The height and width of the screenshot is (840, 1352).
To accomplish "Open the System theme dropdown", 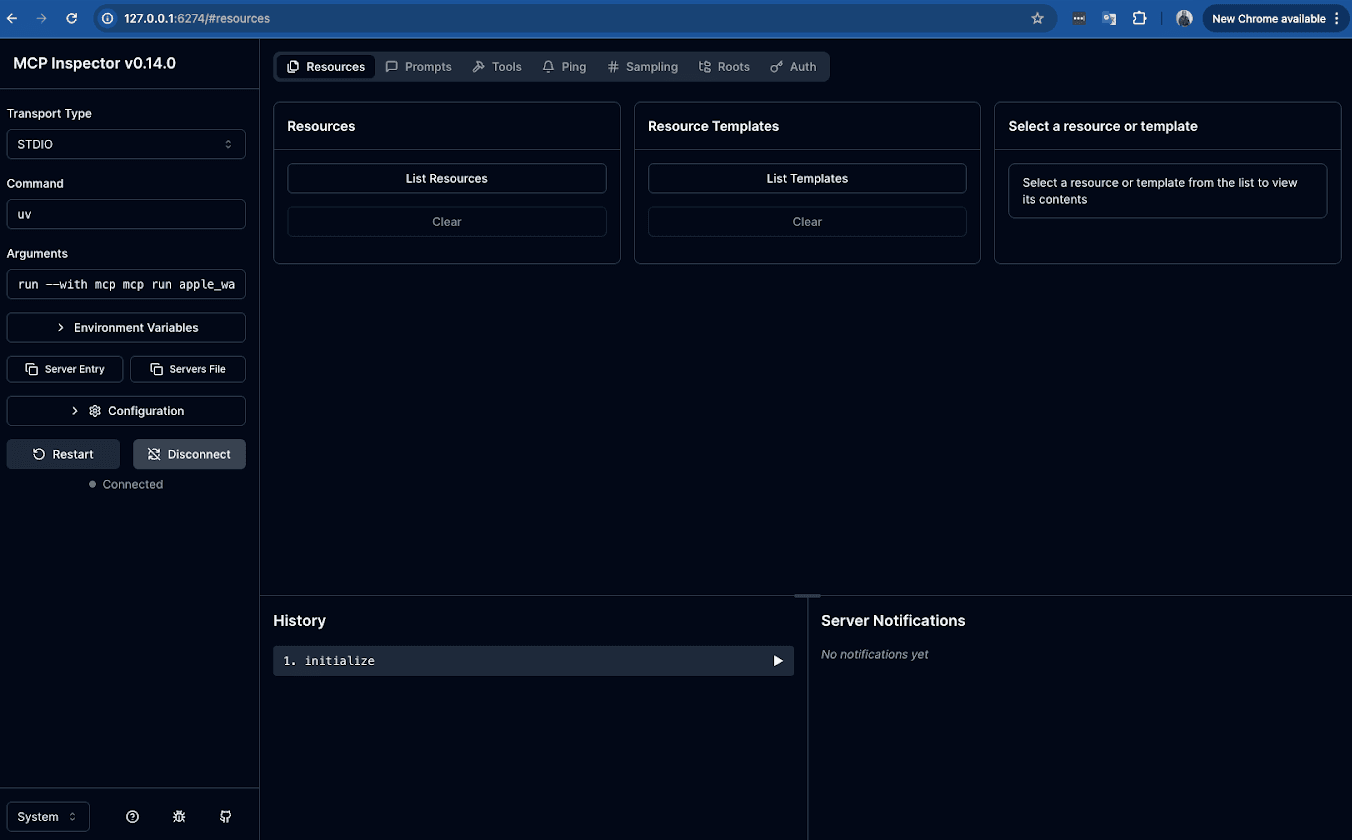I will tap(48, 817).
